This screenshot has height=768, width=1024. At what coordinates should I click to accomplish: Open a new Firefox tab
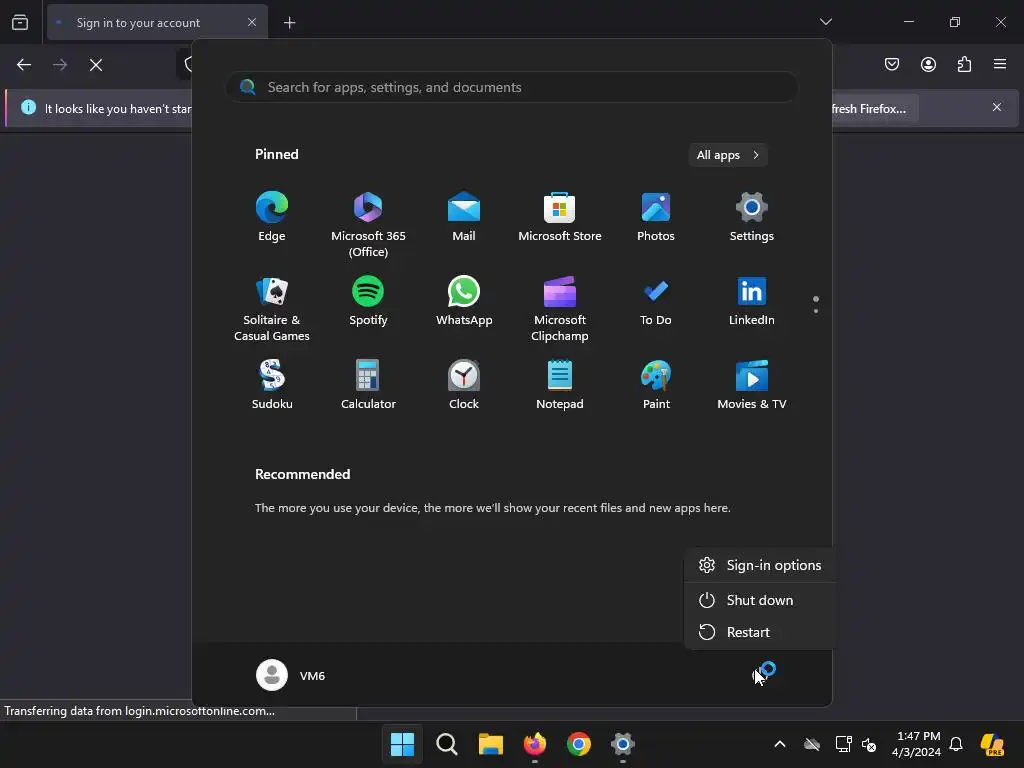(289, 23)
